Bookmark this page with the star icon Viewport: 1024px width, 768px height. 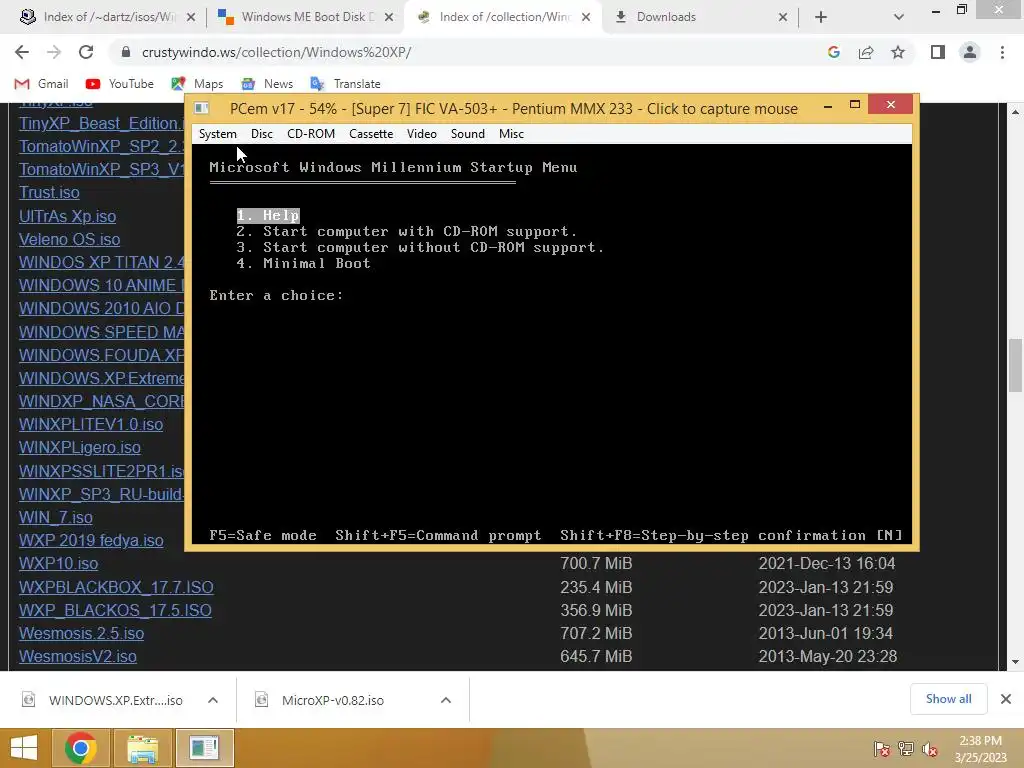pyautogui.click(x=898, y=52)
